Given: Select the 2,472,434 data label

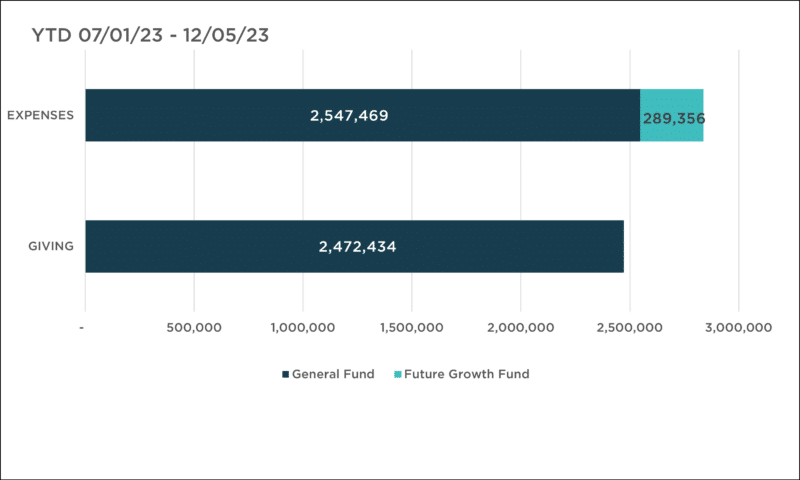Looking at the screenshot, I should [358, 247].
